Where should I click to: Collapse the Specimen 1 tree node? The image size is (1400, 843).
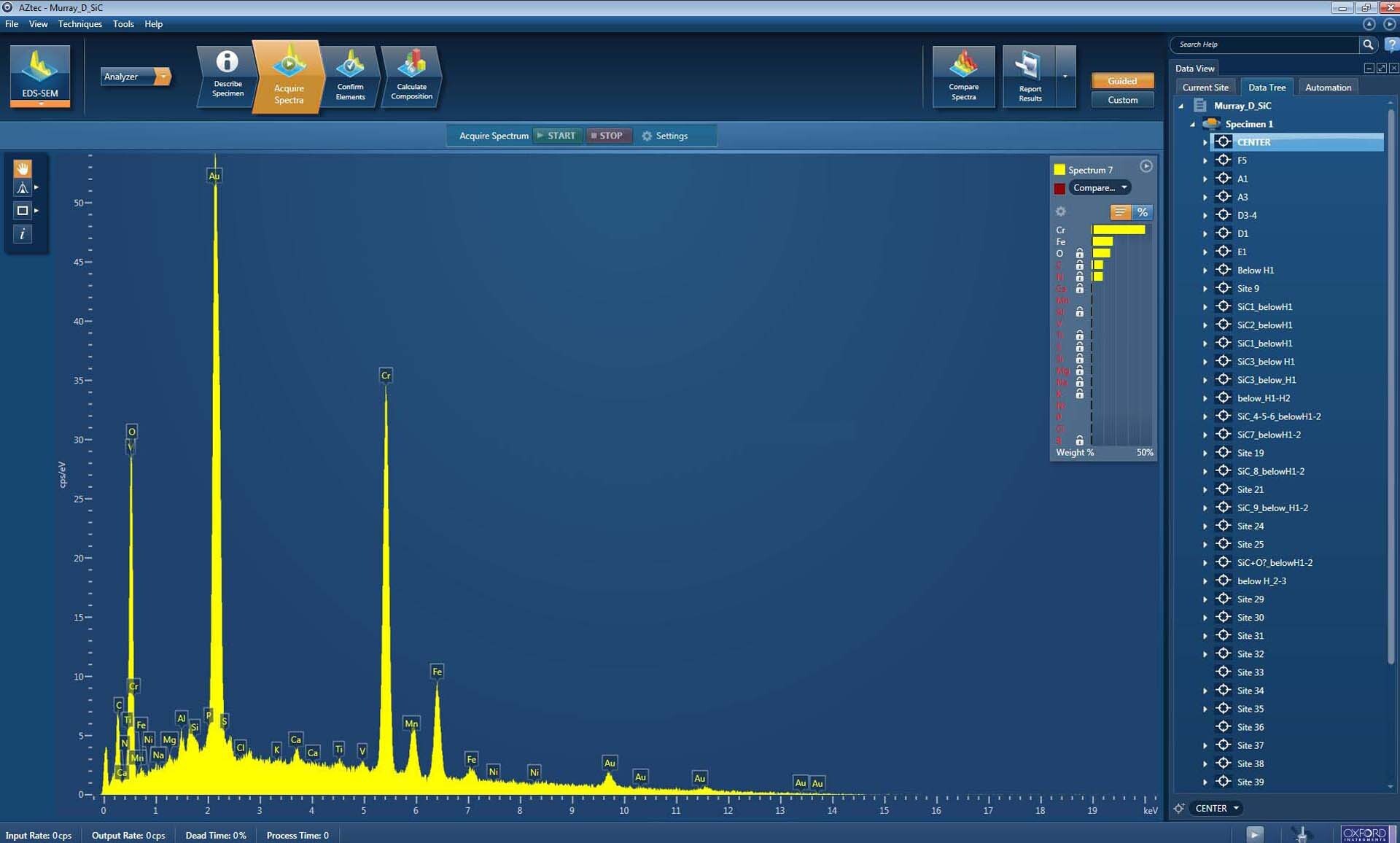pos(1193,124)
